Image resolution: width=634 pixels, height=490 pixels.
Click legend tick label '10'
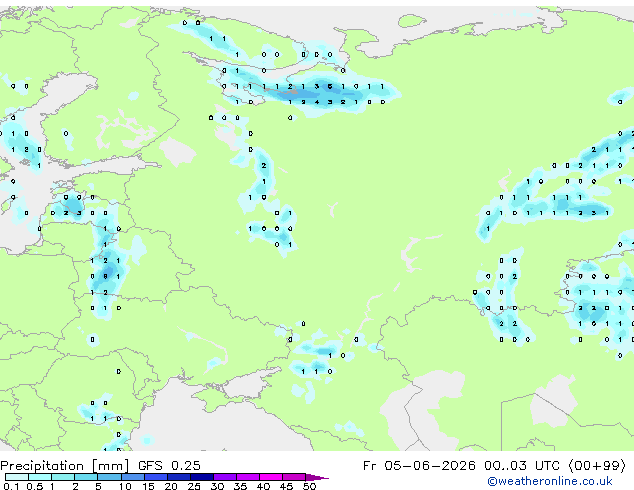(x=125, y=486)
